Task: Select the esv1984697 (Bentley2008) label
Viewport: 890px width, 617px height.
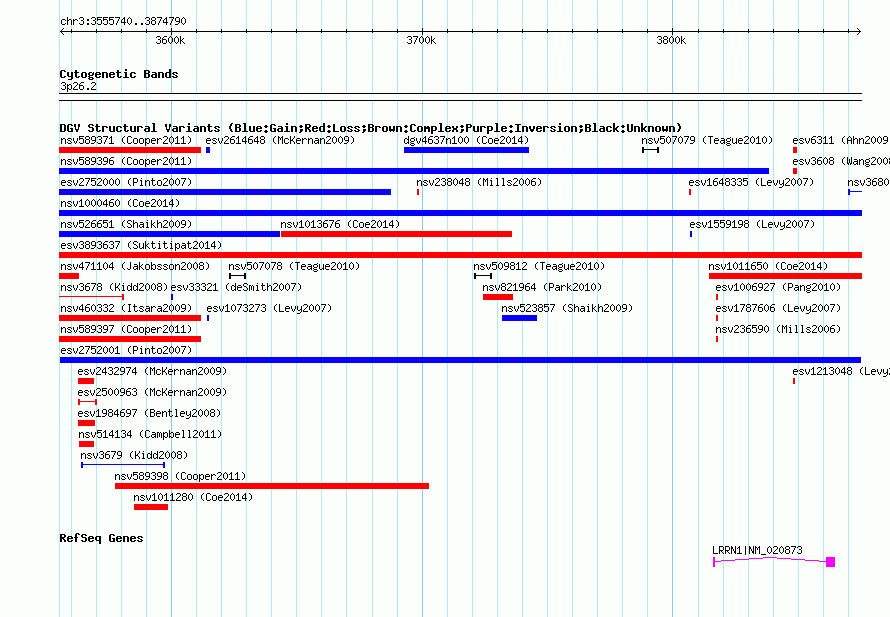Action: click(149, 413)
